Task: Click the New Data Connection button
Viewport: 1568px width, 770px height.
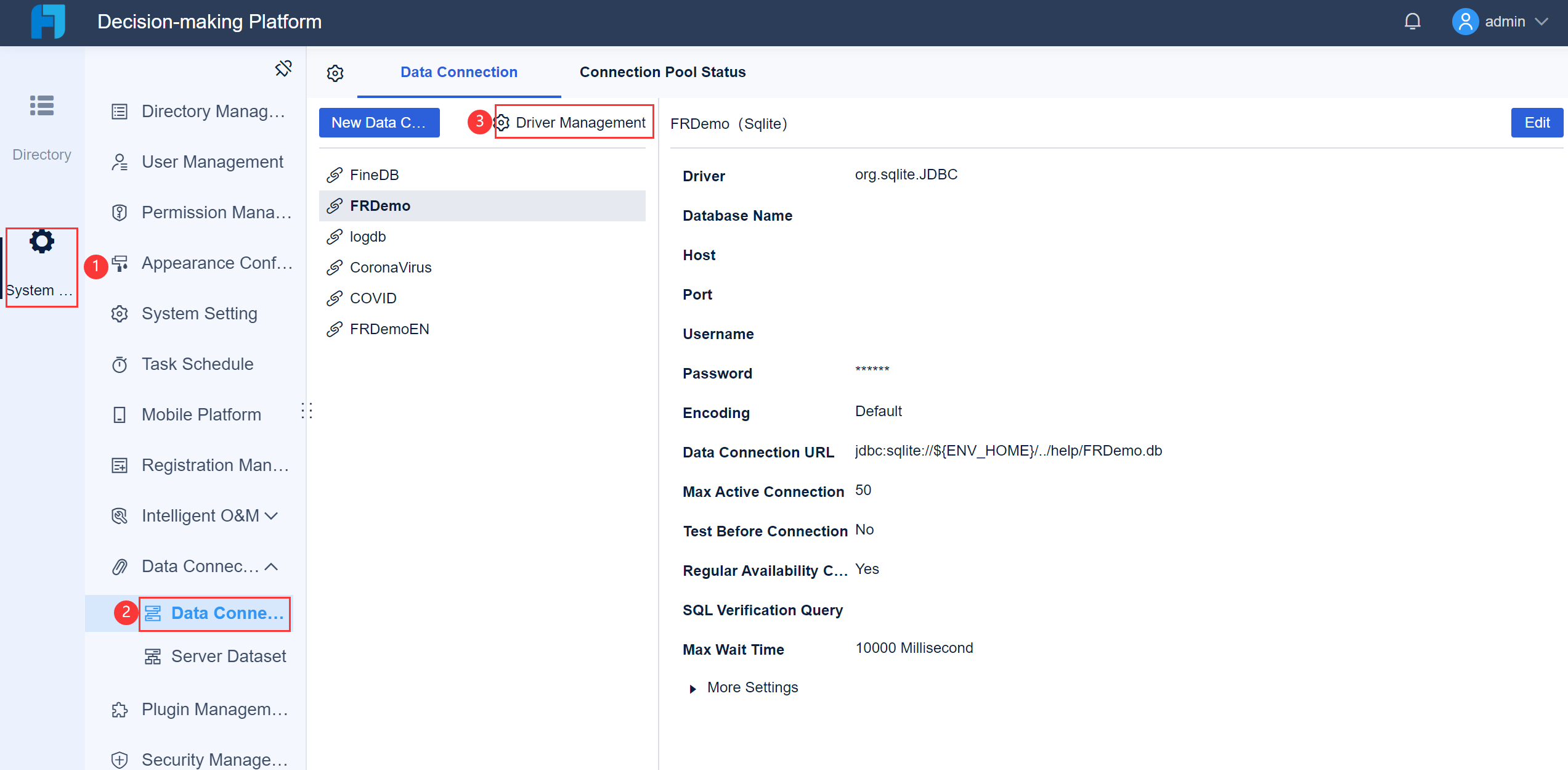Action: click(x=379, y=122)
